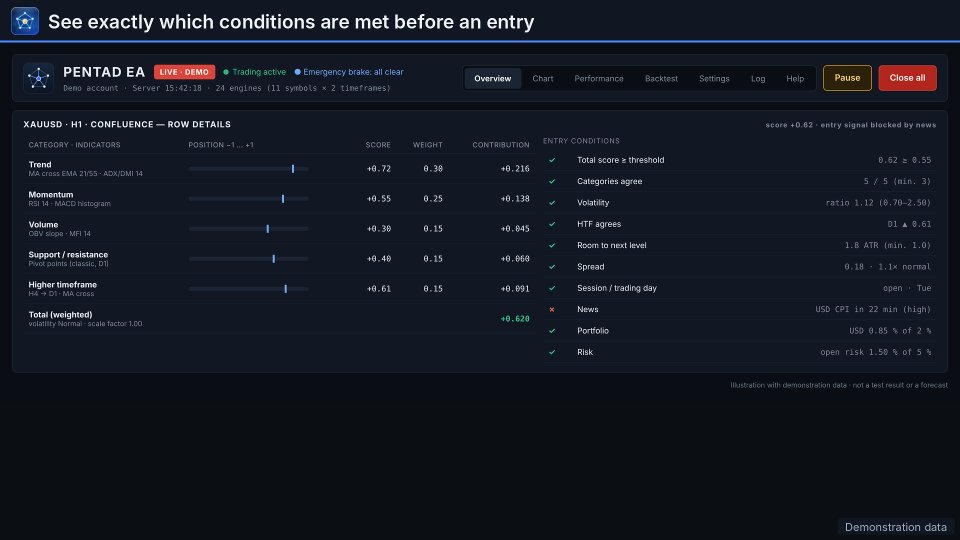Click the check icon beside Spread

point(552,267)
